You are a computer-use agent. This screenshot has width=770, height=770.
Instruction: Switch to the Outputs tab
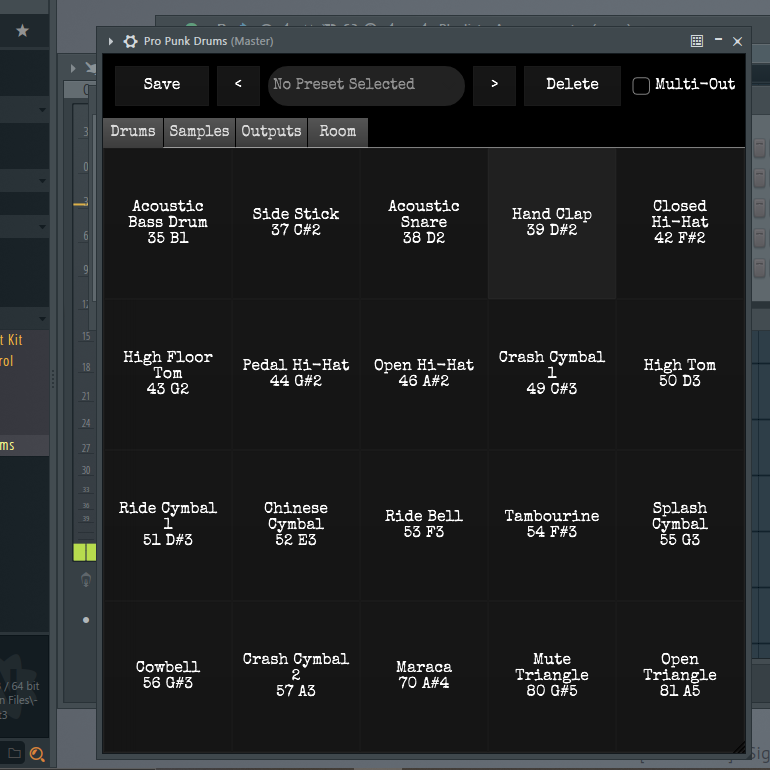pos(271,132)
